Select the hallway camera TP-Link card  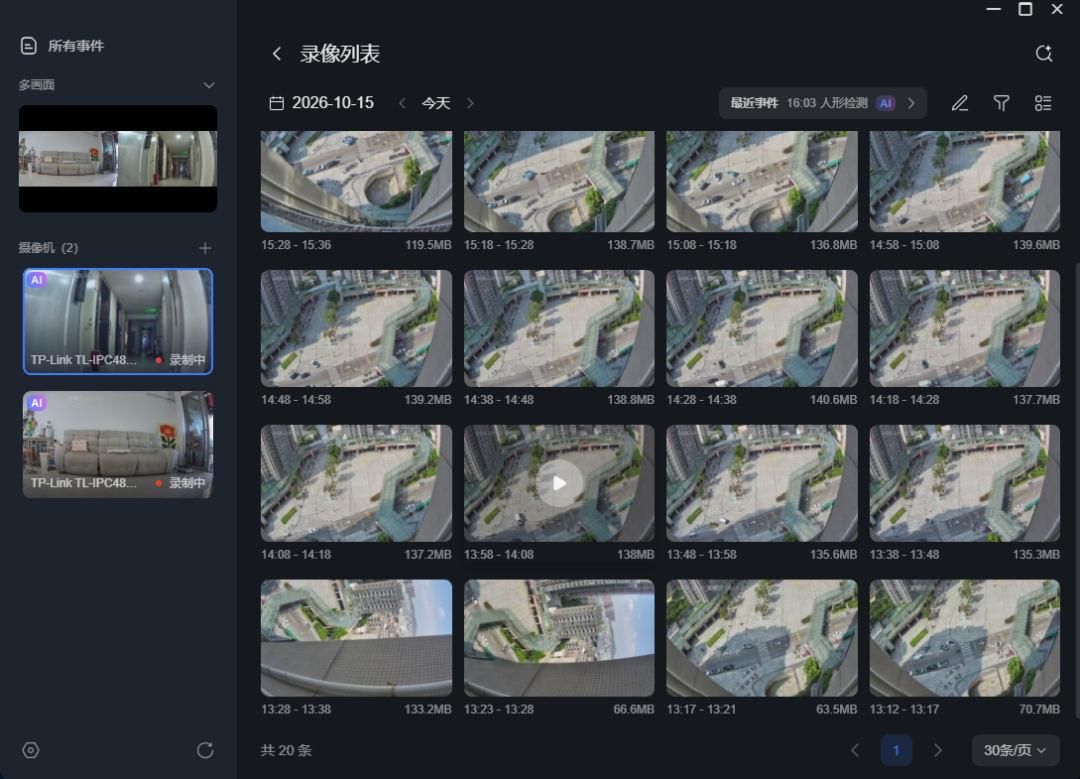pos(118,322)
